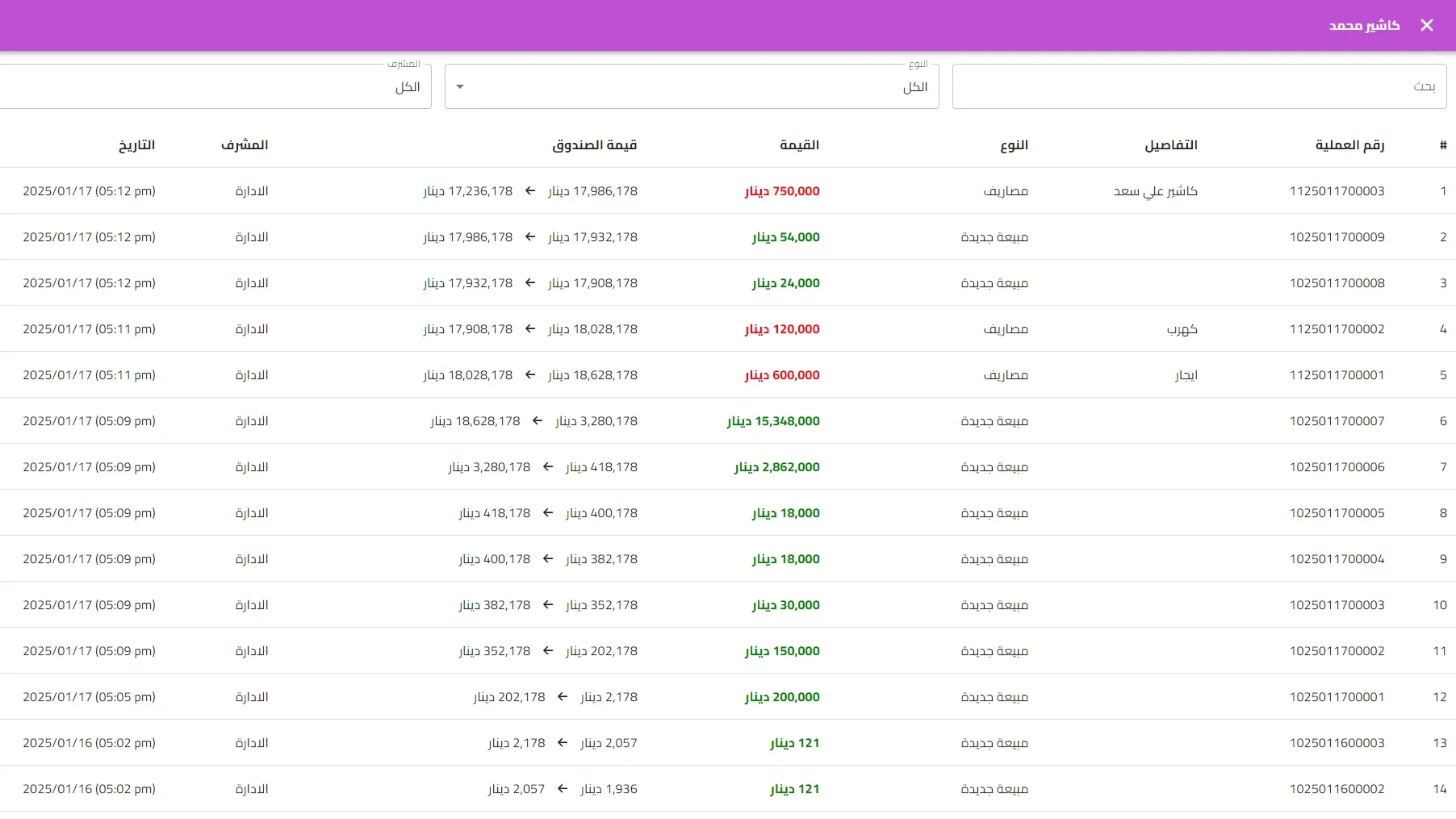Click the التاريخ column header
The height and width of the screenshot is (819, 1456).
click(136, 145)
